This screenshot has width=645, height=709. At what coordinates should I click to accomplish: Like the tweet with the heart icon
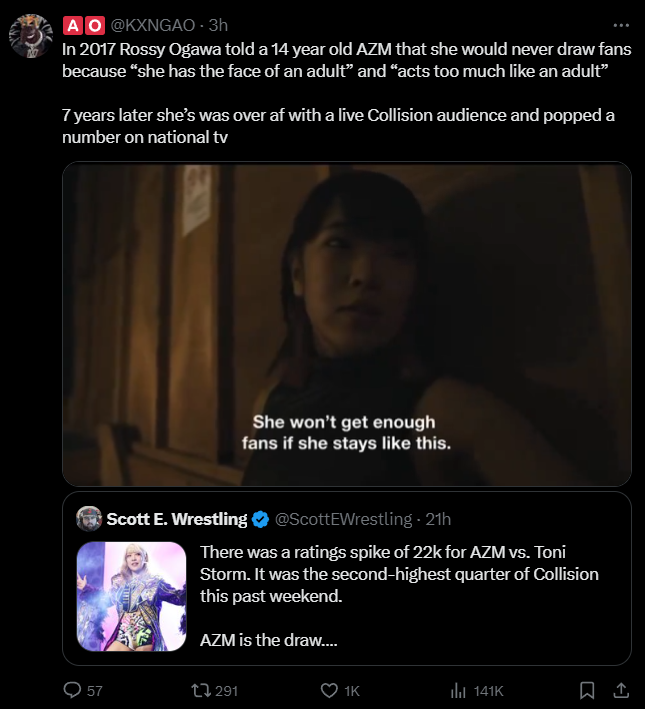tap(329, 690)
